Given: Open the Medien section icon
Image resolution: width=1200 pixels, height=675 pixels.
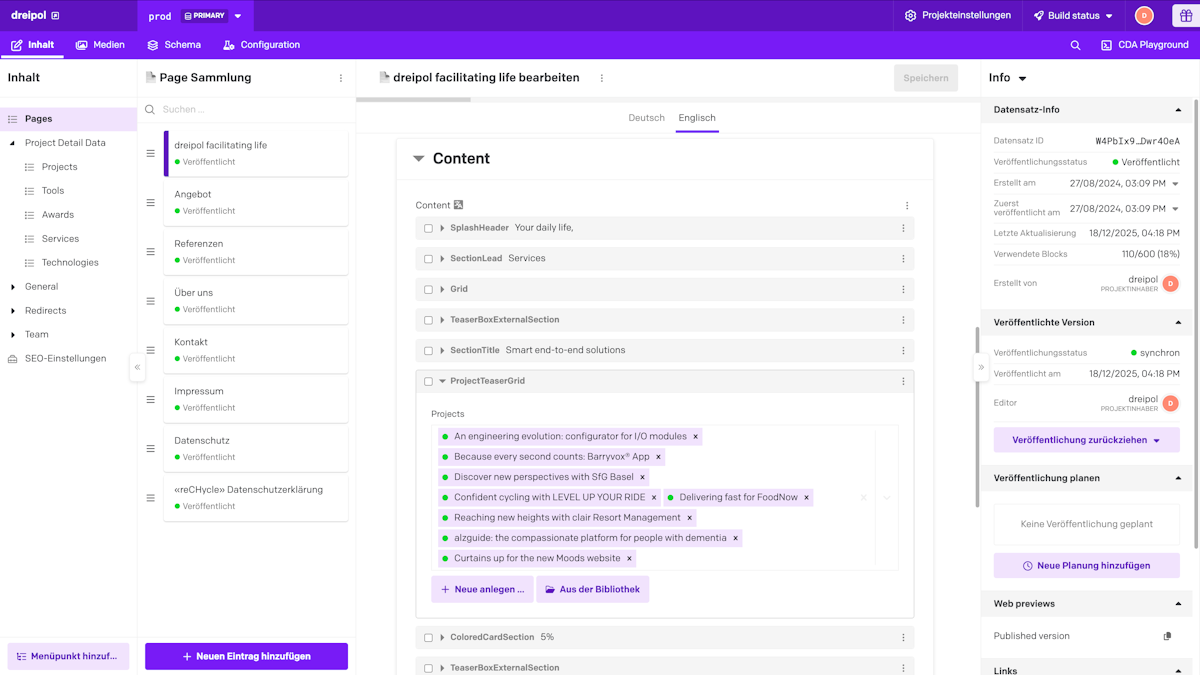Looking at the screenshot, I should point(79,45).
